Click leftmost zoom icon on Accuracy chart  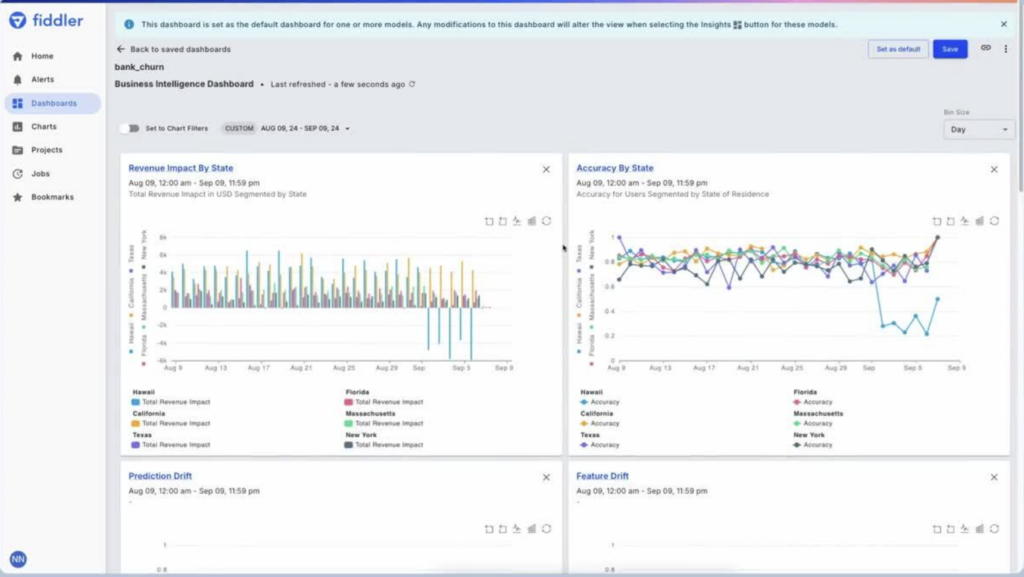937,221
